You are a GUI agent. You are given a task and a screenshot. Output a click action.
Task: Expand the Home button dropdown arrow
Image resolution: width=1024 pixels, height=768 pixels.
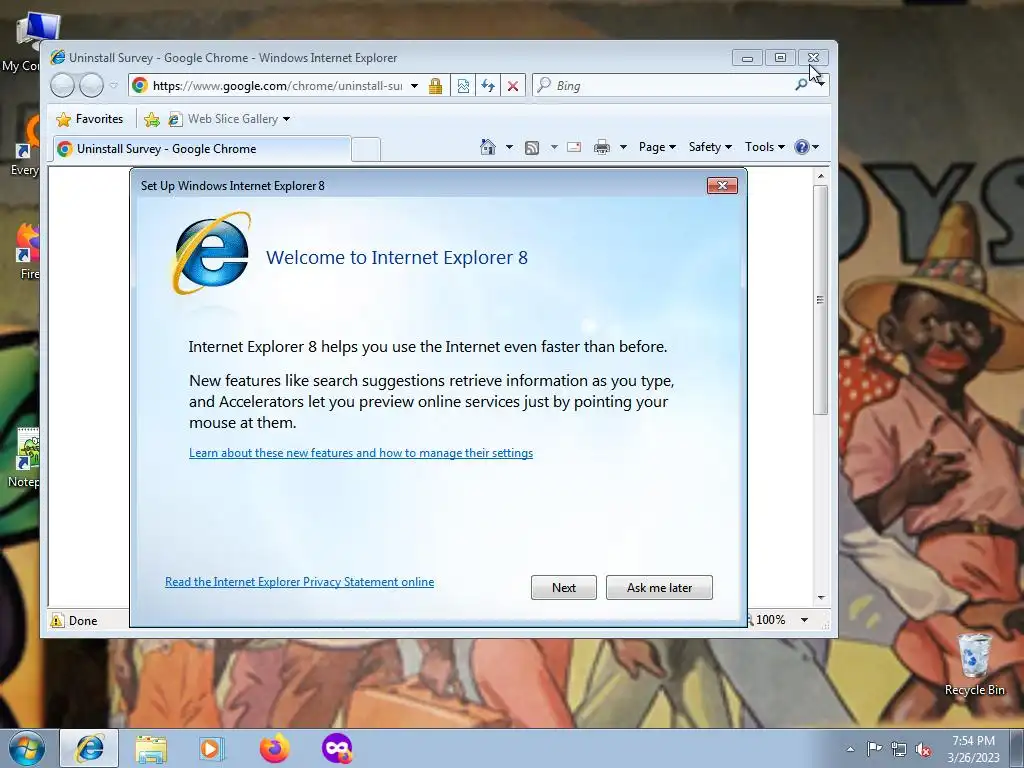click(509, 147)
